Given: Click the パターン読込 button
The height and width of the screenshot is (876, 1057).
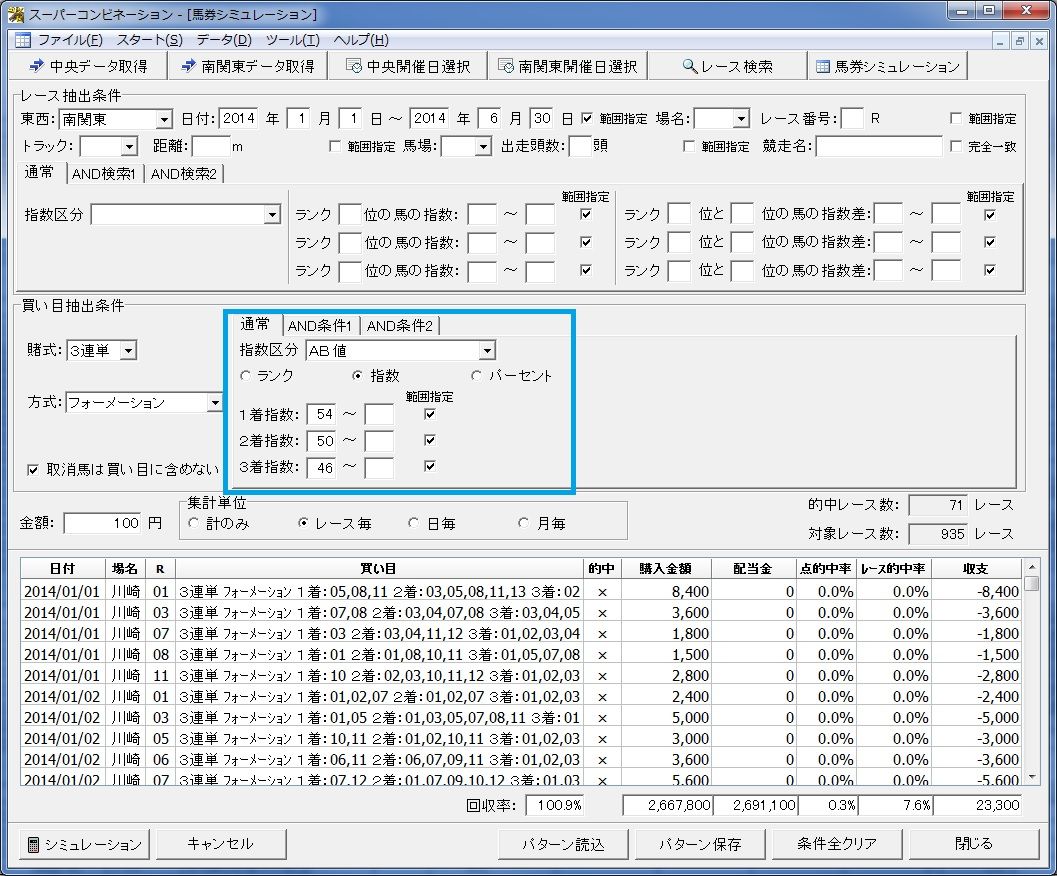Looking at the screenshot, I should (564, 844).
